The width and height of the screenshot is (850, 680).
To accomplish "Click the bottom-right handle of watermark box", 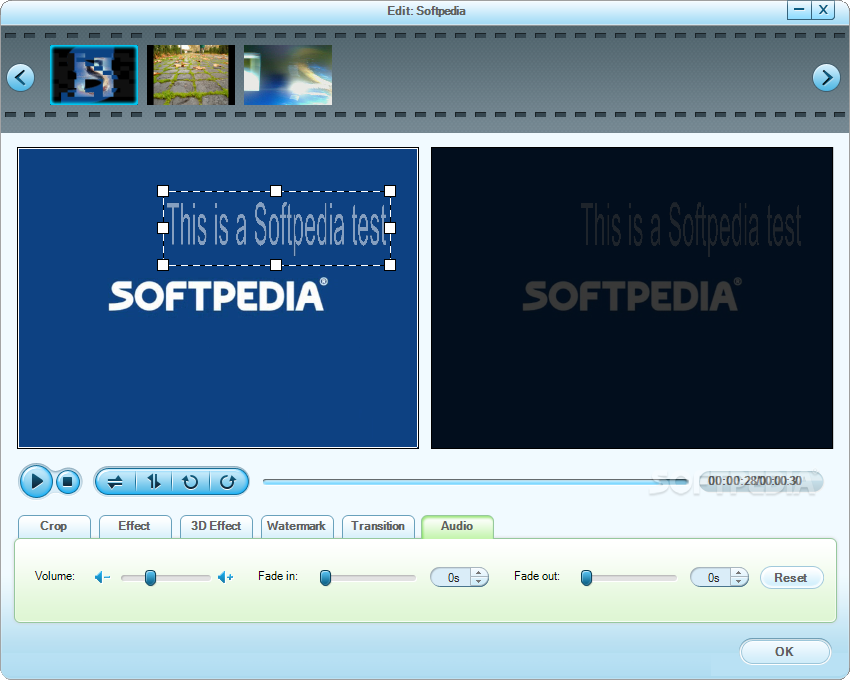I will click(x=390, y=265).
